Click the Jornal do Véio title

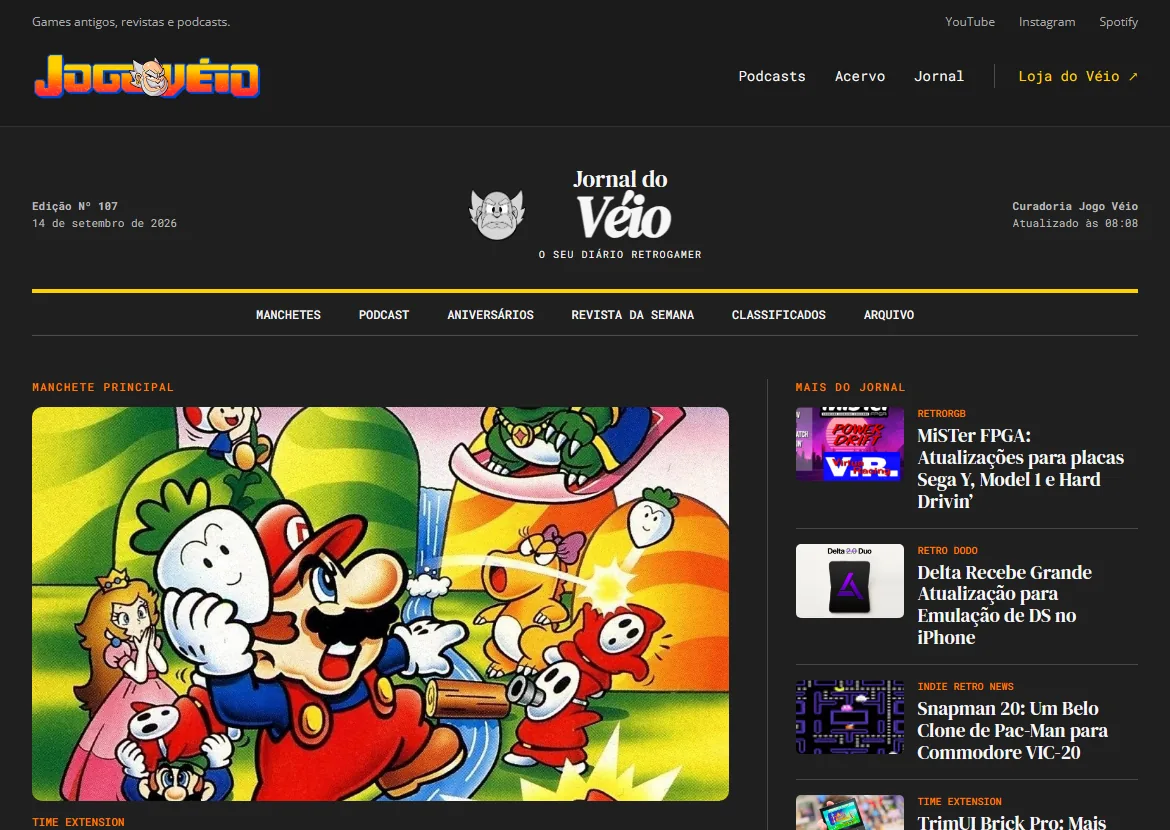(x=622, y=204)
